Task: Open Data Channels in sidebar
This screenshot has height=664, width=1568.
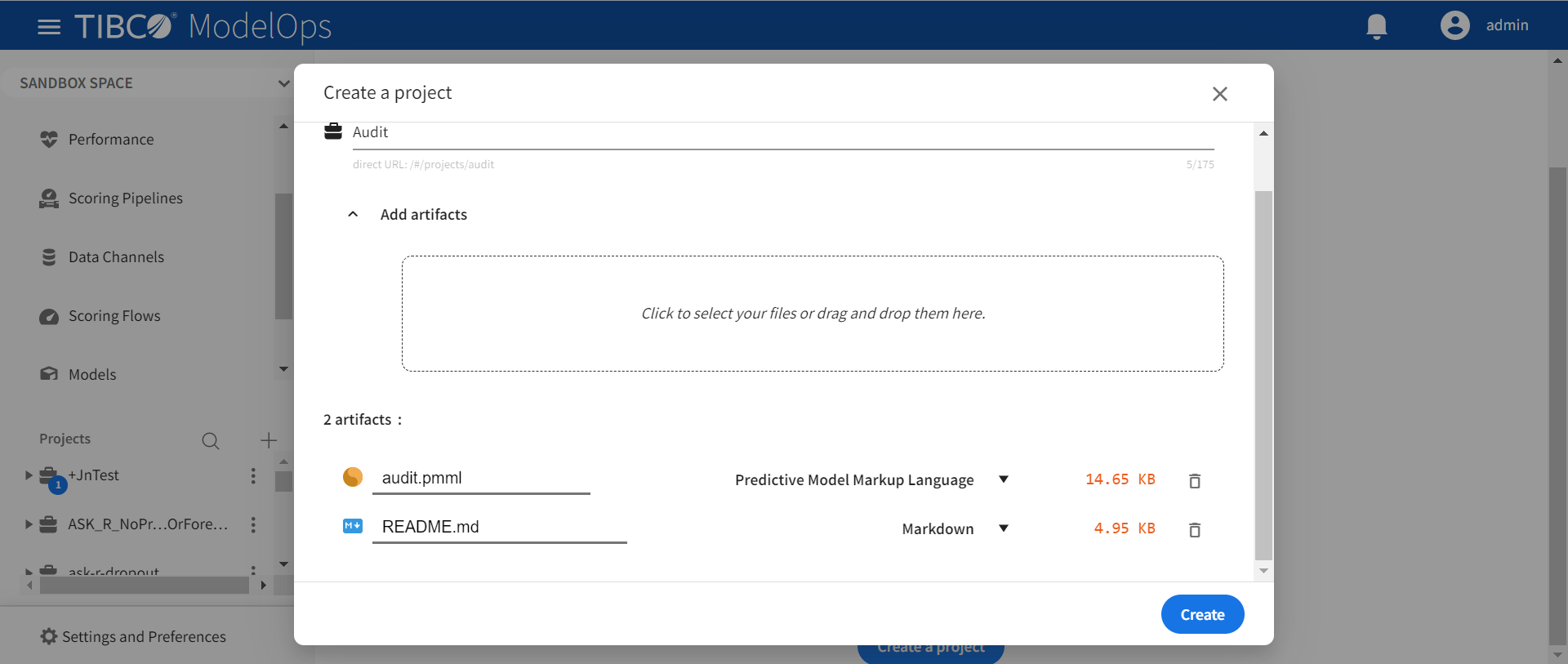Action: coord(116,257)
